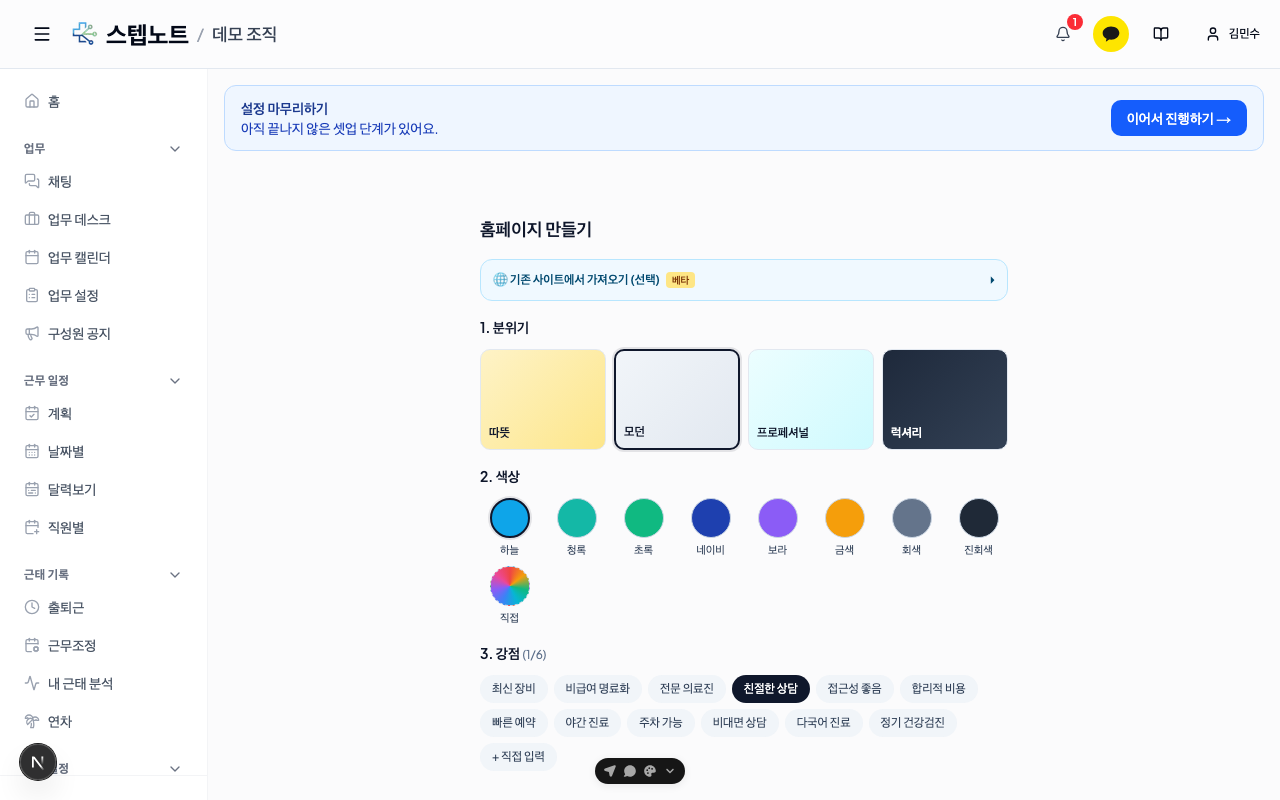Click the cursor pointer icon in floating toolbar
This screenshot has width=1280, height=800.
tap(610, 771)
